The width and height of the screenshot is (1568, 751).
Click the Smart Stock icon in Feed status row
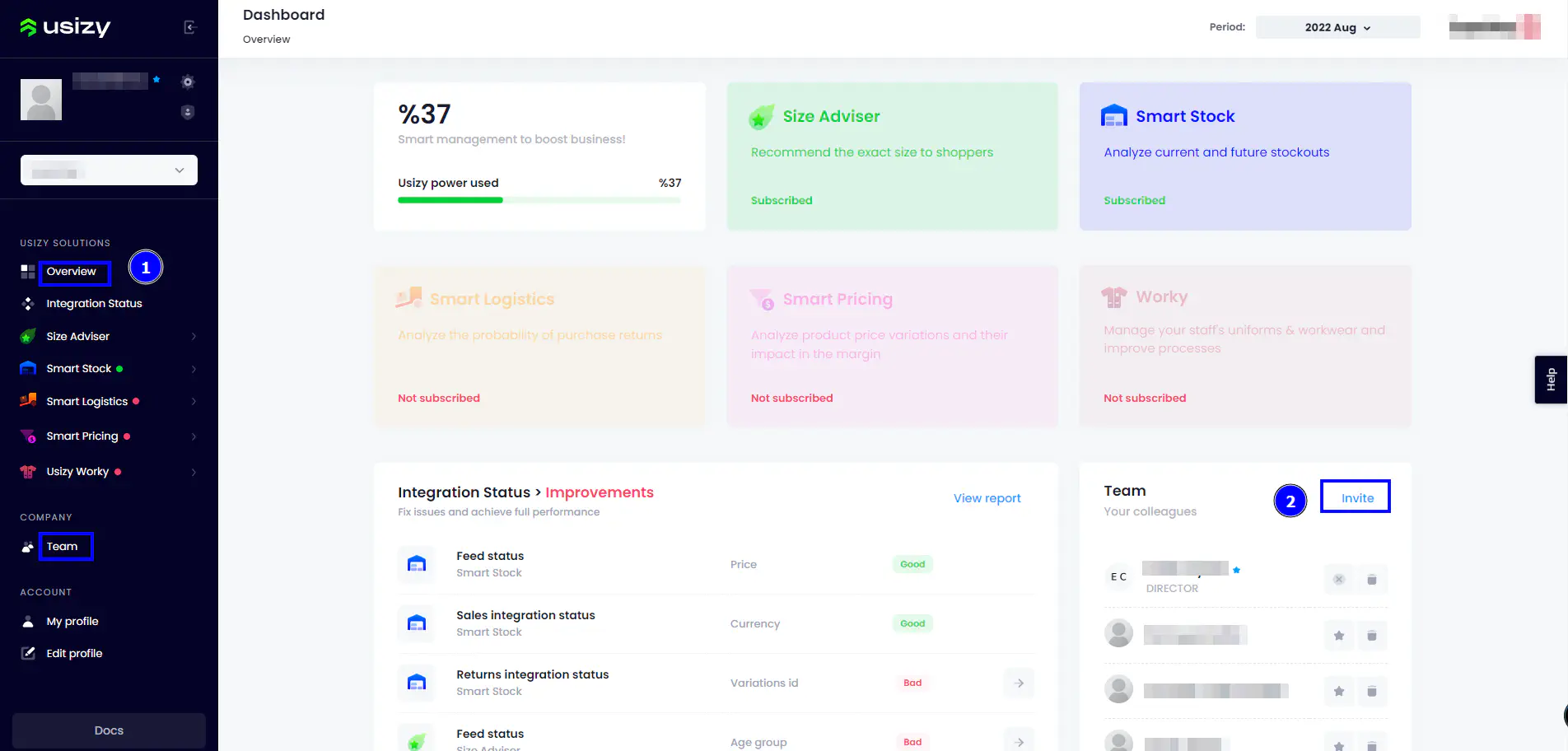417,564
